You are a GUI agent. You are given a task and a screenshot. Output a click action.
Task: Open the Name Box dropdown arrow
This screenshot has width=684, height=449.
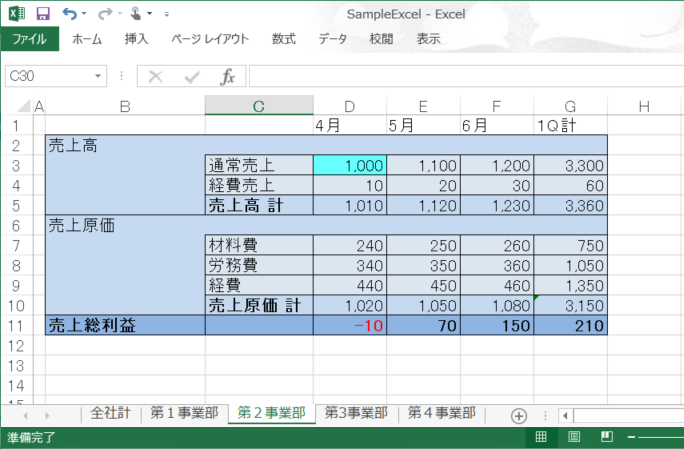click(x=98, y=77)
